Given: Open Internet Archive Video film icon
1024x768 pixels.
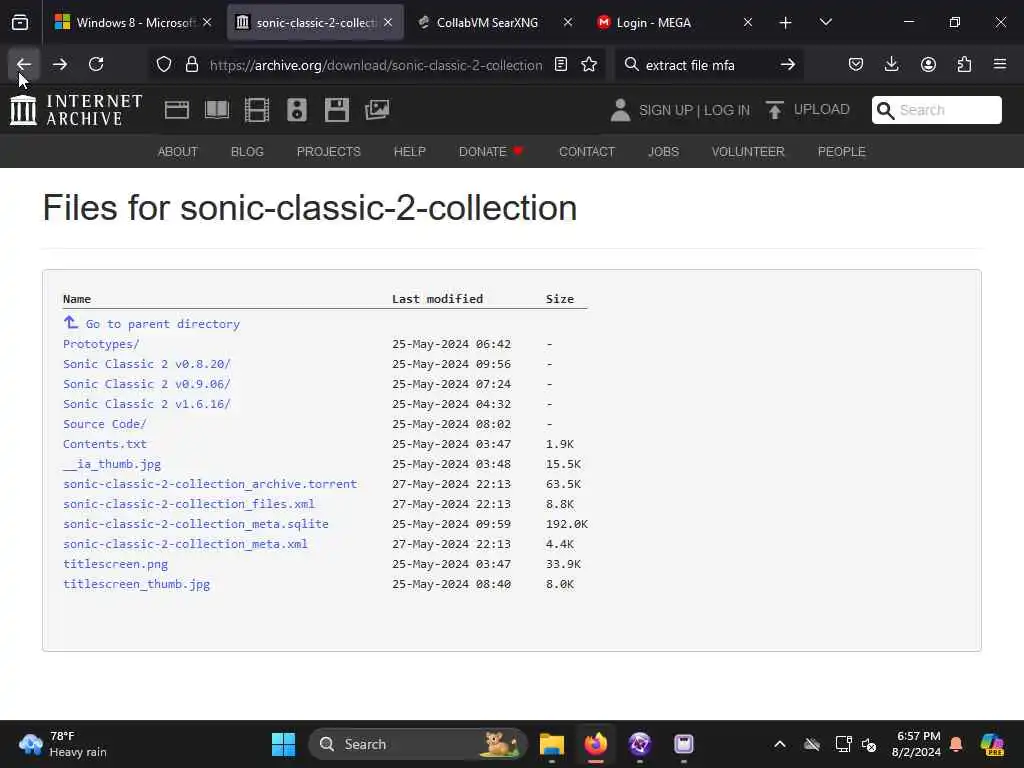Looking at the screenshot, I should click(257, 110).
